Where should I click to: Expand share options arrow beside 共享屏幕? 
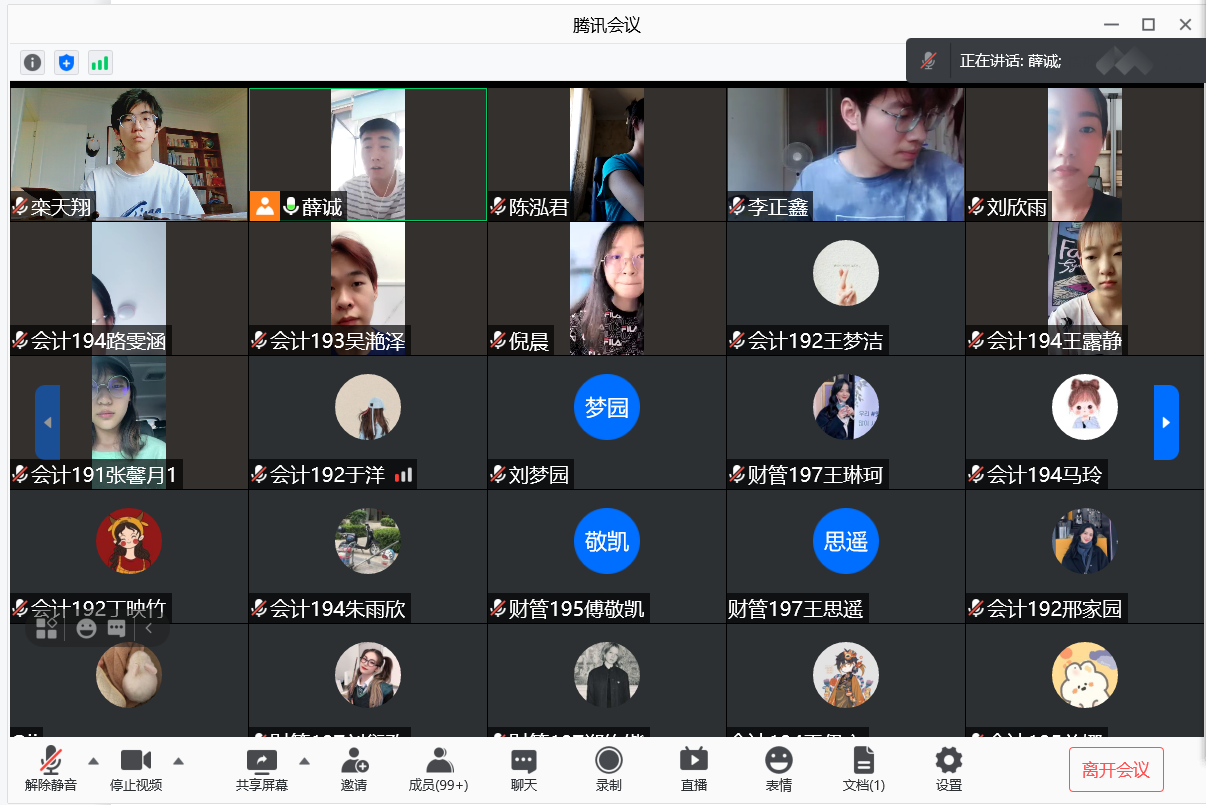[305, 760]
